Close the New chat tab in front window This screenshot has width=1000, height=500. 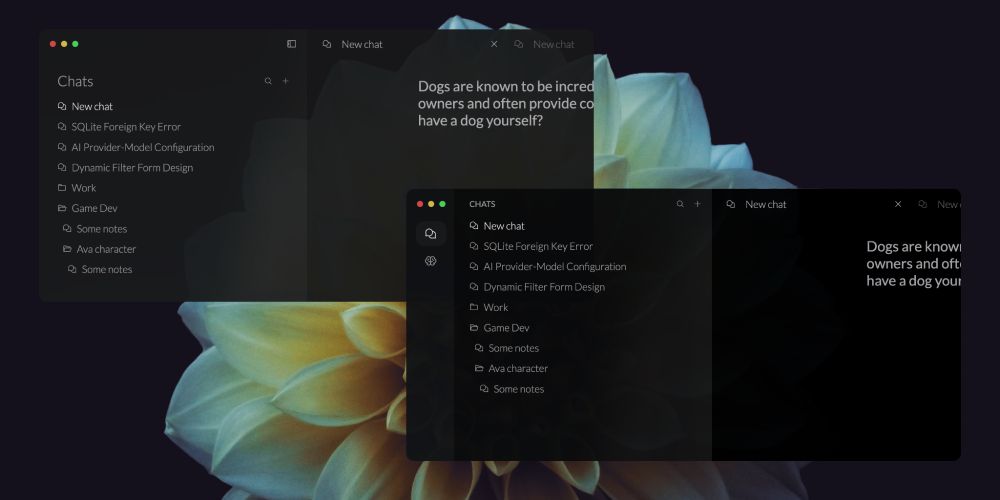tap(898, 204)
